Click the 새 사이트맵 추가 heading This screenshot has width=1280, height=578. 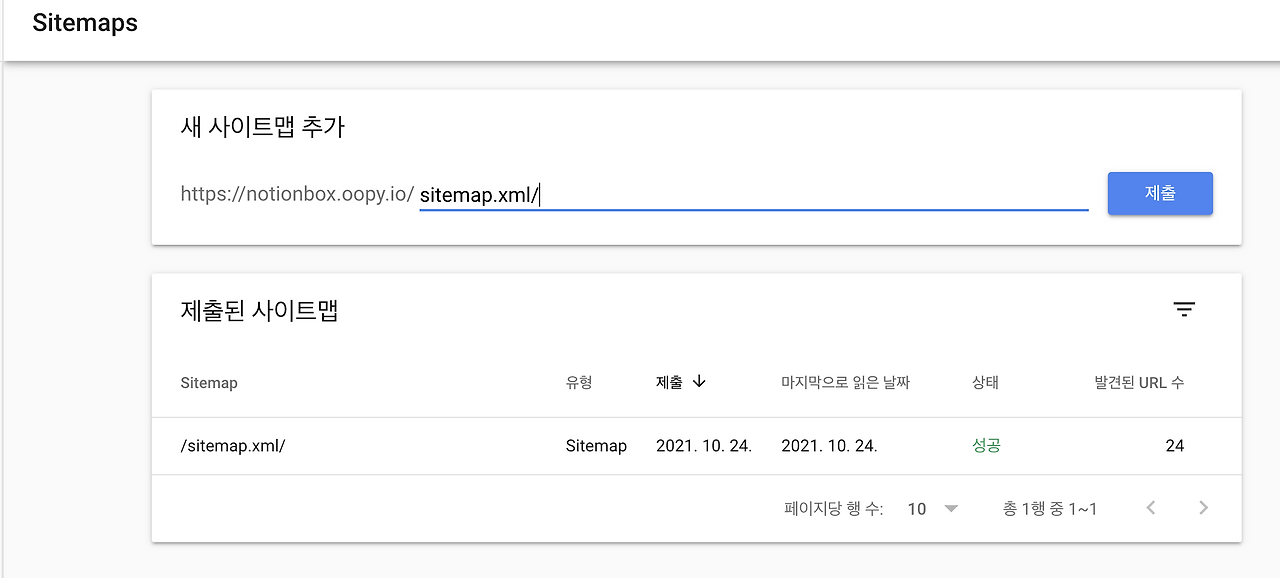click(262, 127)
